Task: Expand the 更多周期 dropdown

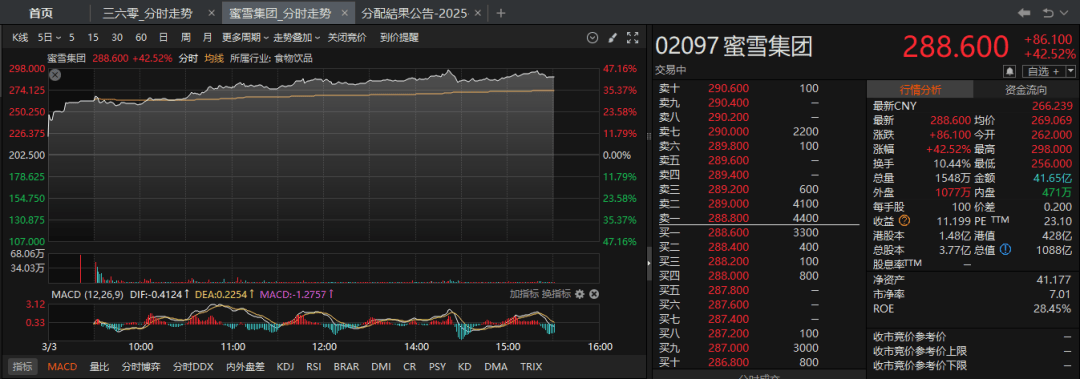Action: tap(245, 38)
